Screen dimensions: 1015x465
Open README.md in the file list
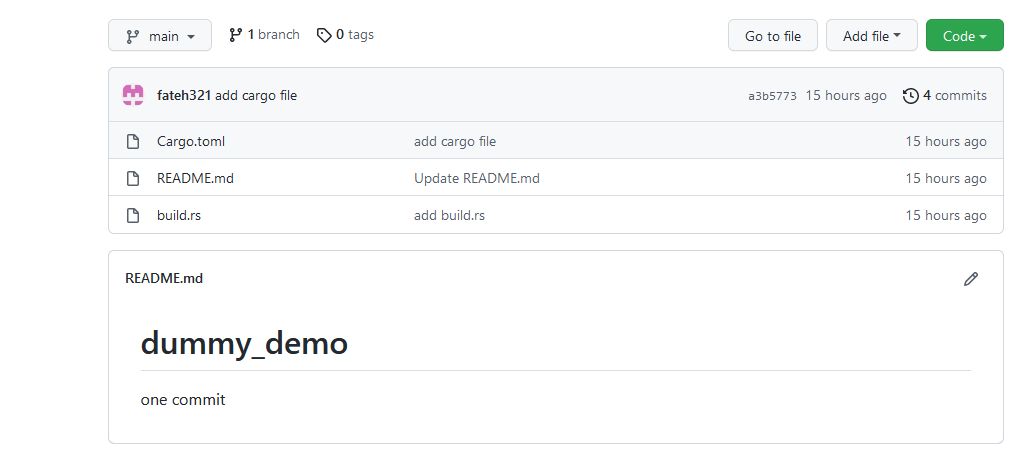(195, 178)
